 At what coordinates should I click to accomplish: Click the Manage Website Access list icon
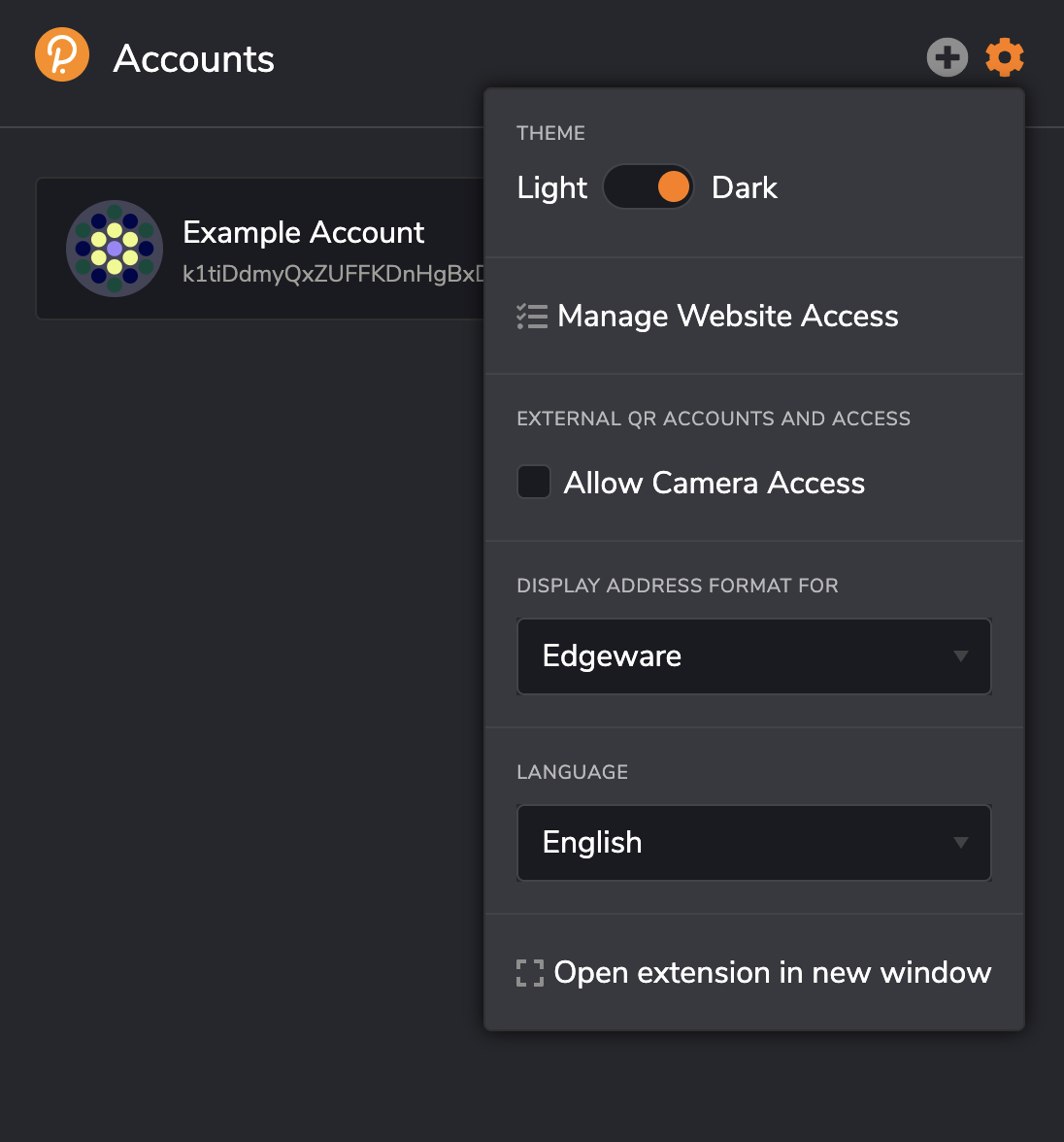point(532,316)
